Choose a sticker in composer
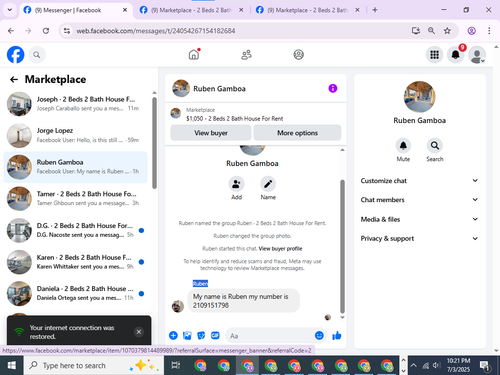Screen dimensions: 500x375 click(x=201, y=335)
